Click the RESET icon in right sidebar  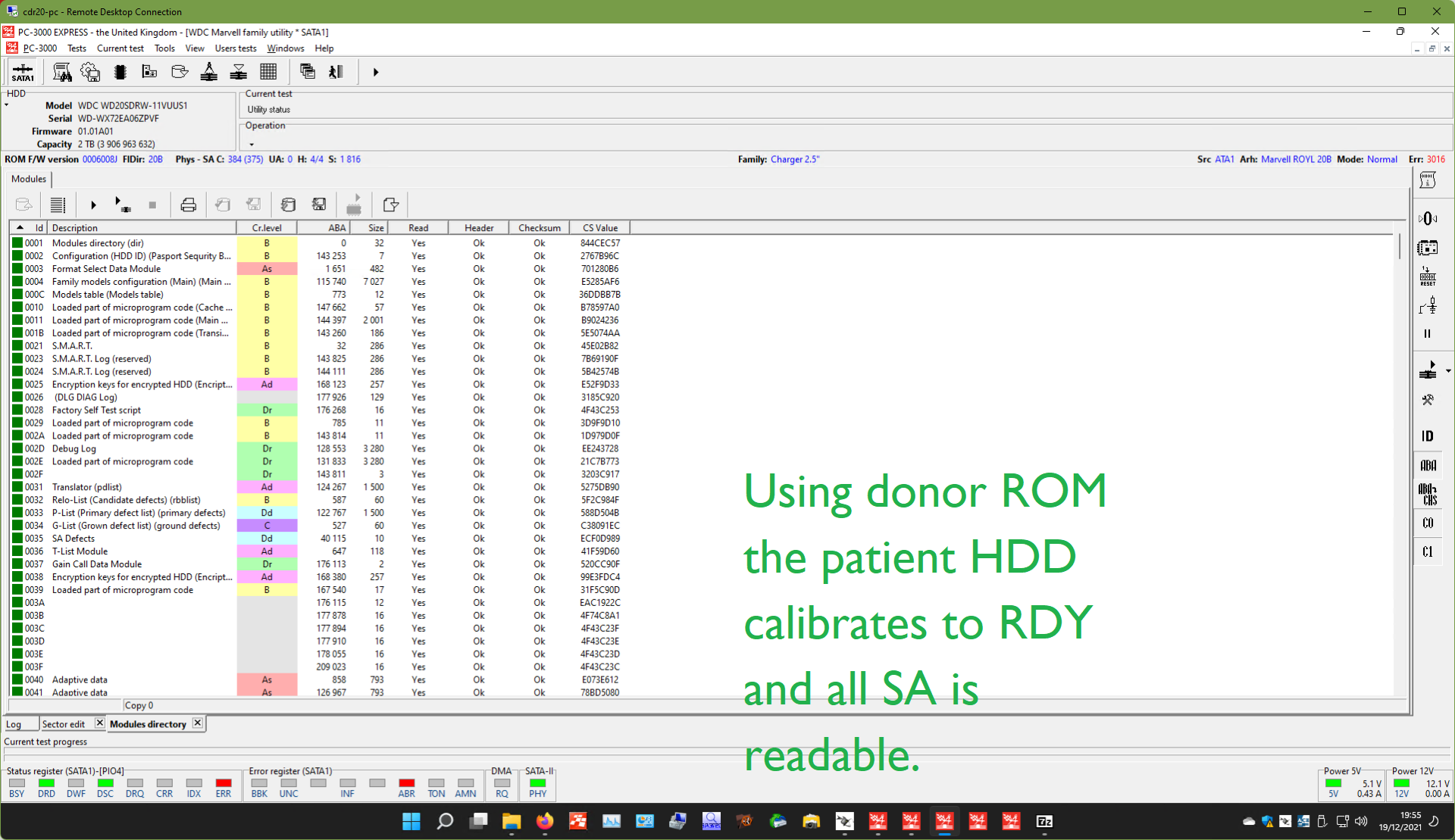point(1428,276)
